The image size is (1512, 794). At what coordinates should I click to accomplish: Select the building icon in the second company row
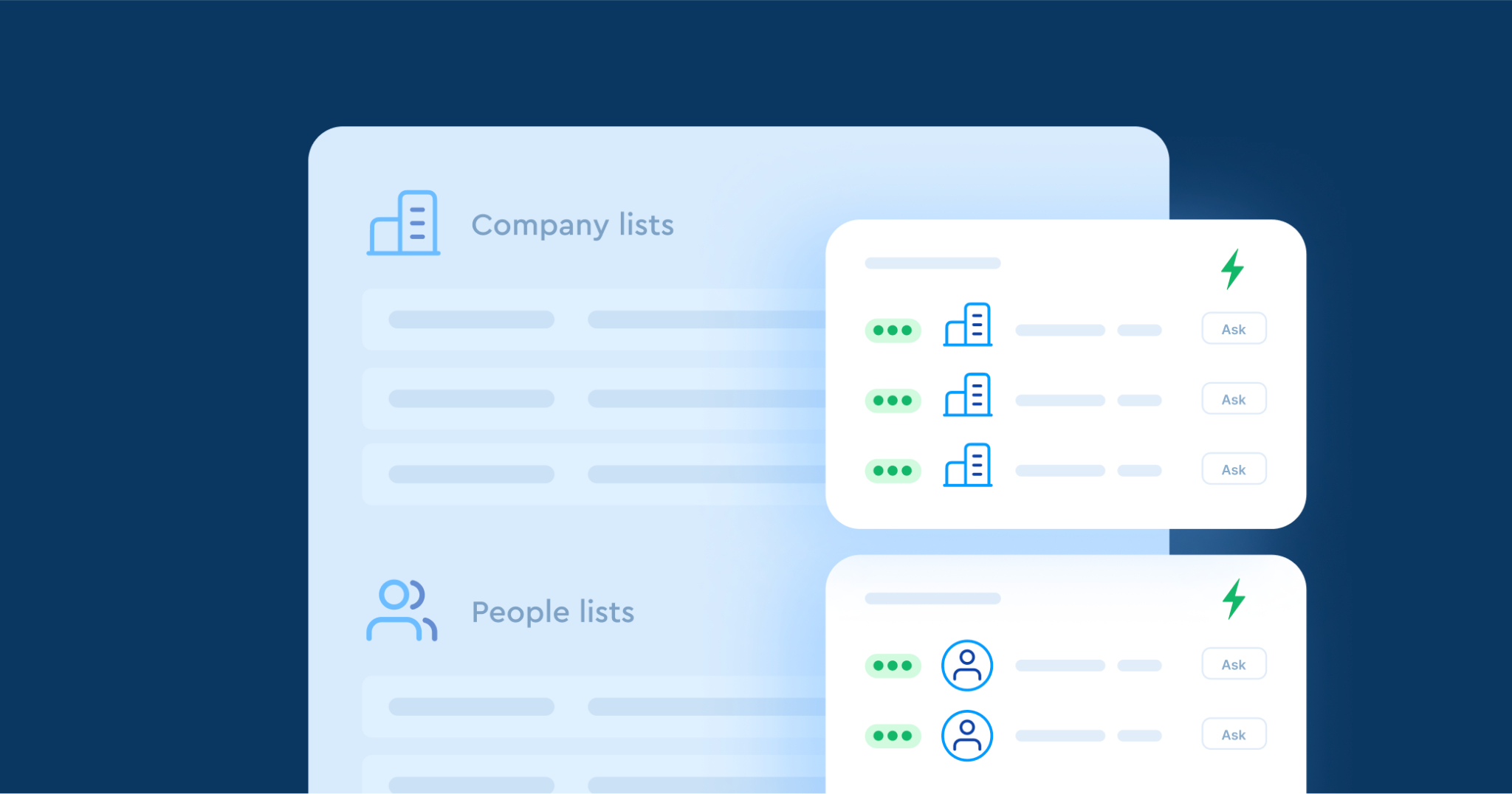click(967, 395)
